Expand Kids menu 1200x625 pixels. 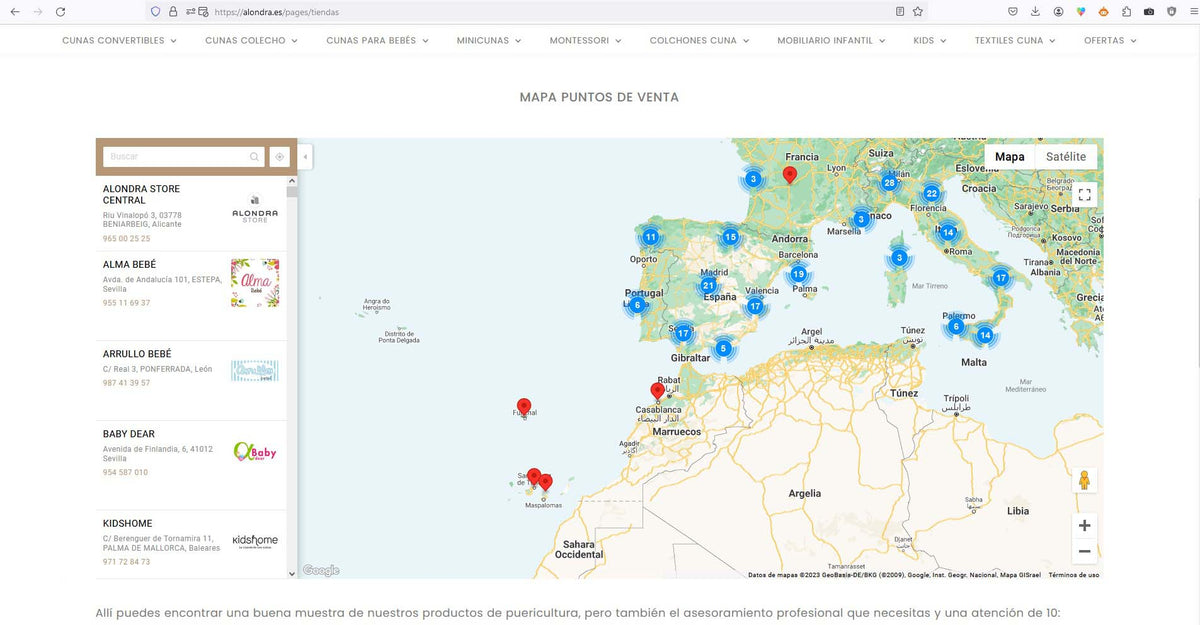pyautogui.click(x=930, y=41)
